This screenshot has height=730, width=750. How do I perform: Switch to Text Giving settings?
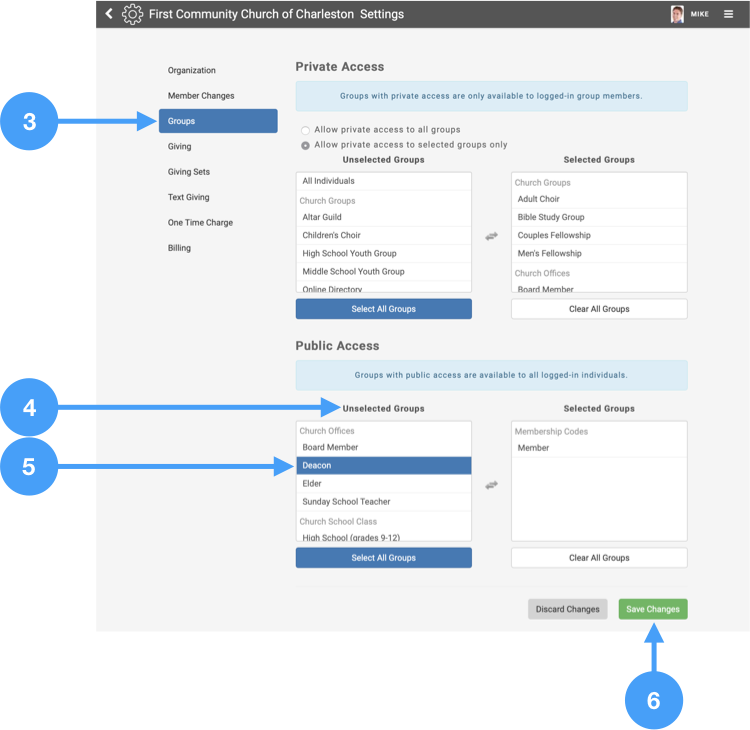189,197
